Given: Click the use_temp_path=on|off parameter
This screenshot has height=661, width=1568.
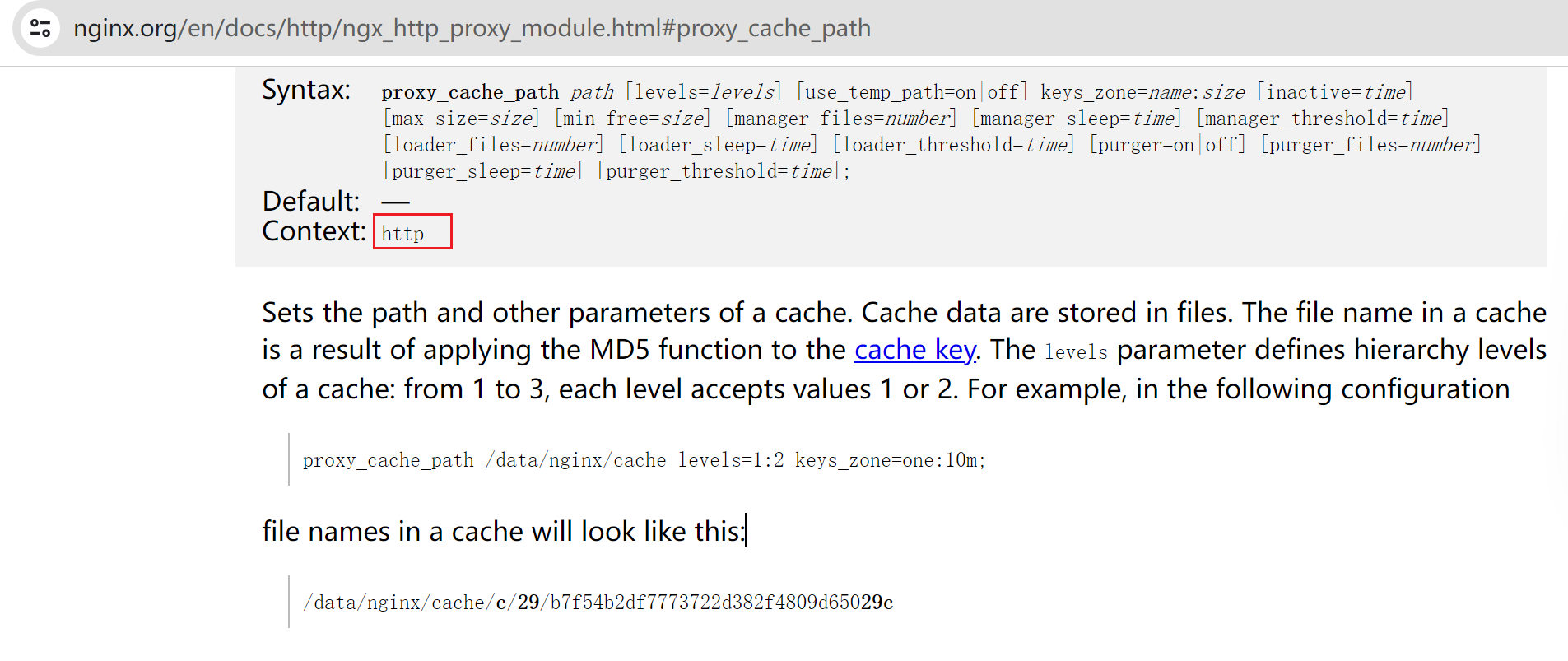Looking at the screenshot, I should pos(912,92).
